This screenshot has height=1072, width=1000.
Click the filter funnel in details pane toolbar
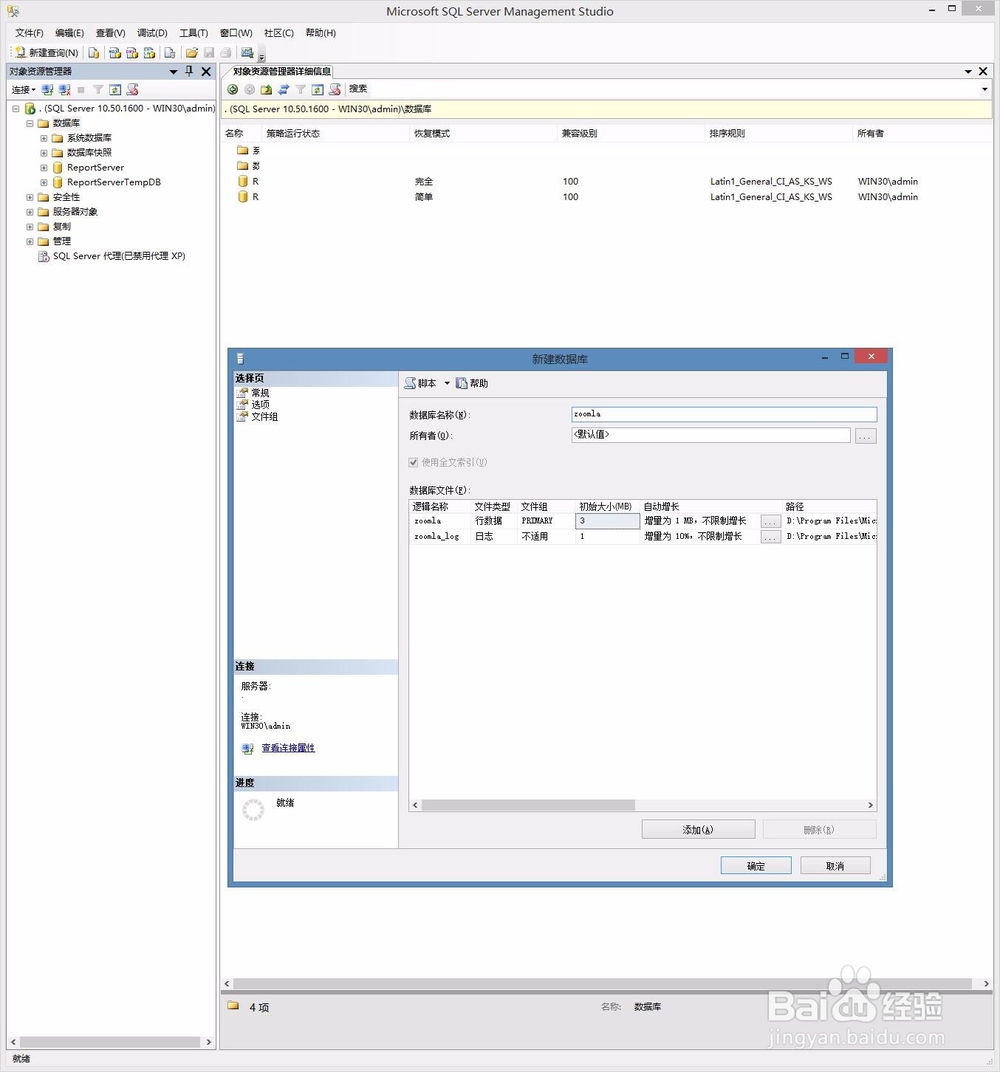click(301, 89)
